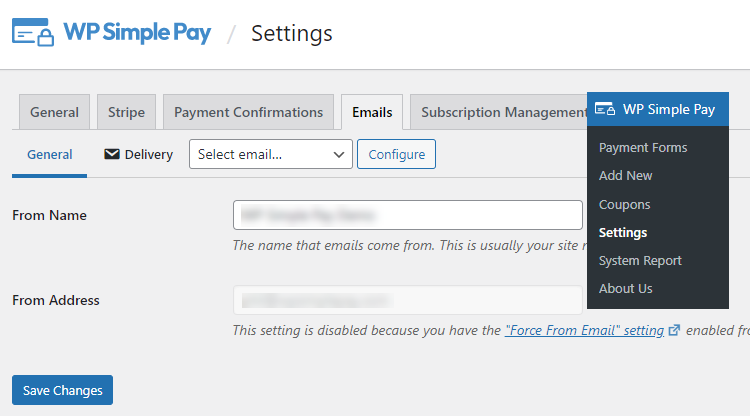
Task: Open the Subscription Management tab
Action: (500, 112)
